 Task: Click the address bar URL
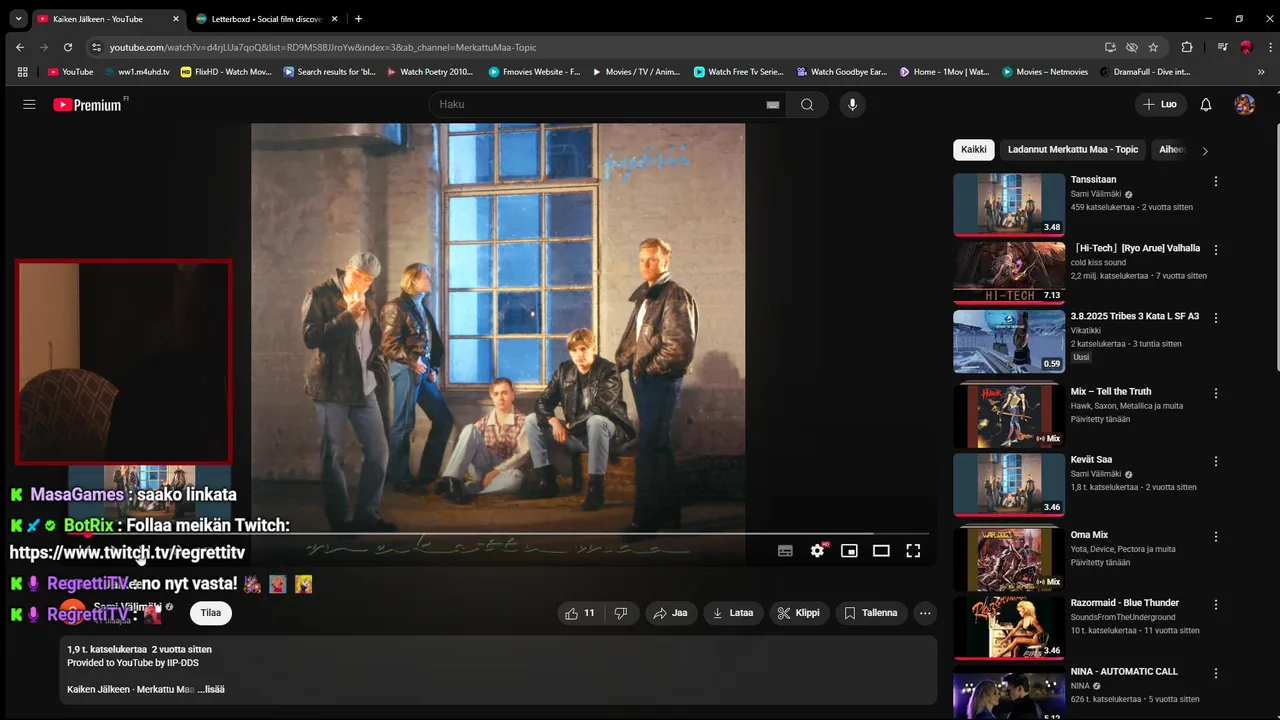(x=323, y=47)
